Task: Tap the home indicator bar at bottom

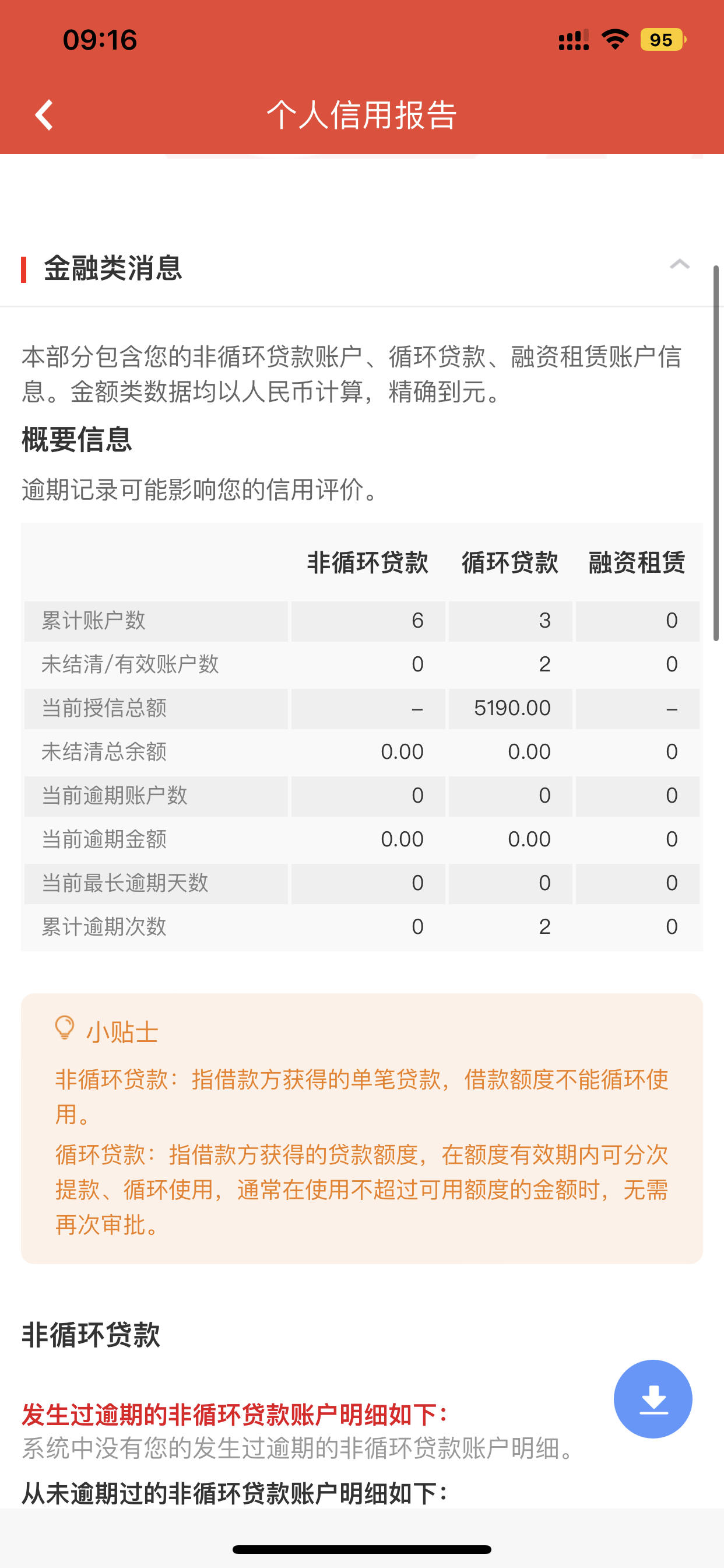Action: (x=362, y=1549)
